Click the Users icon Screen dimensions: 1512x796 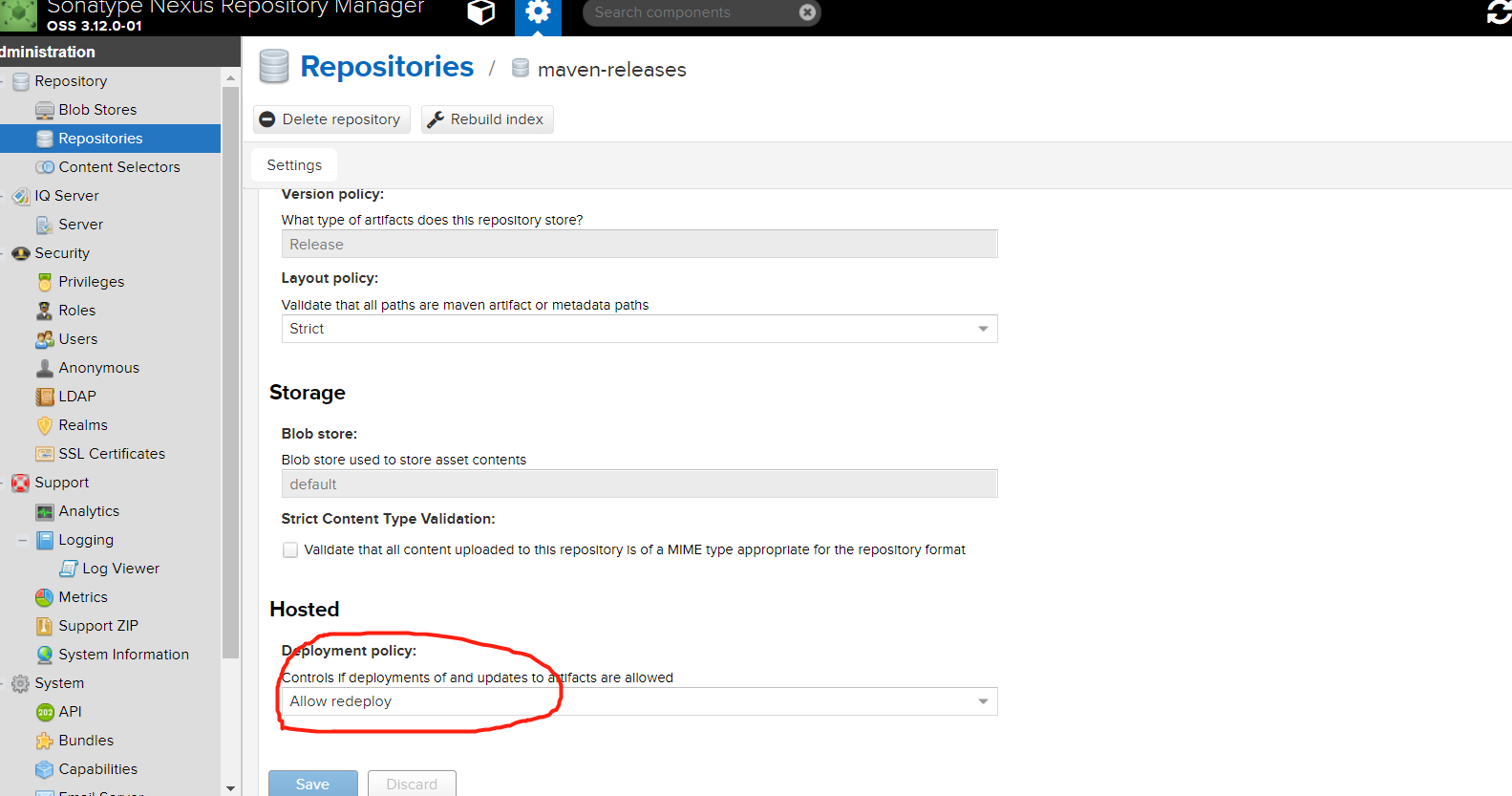pyautogui.click(x=45, y=339)
